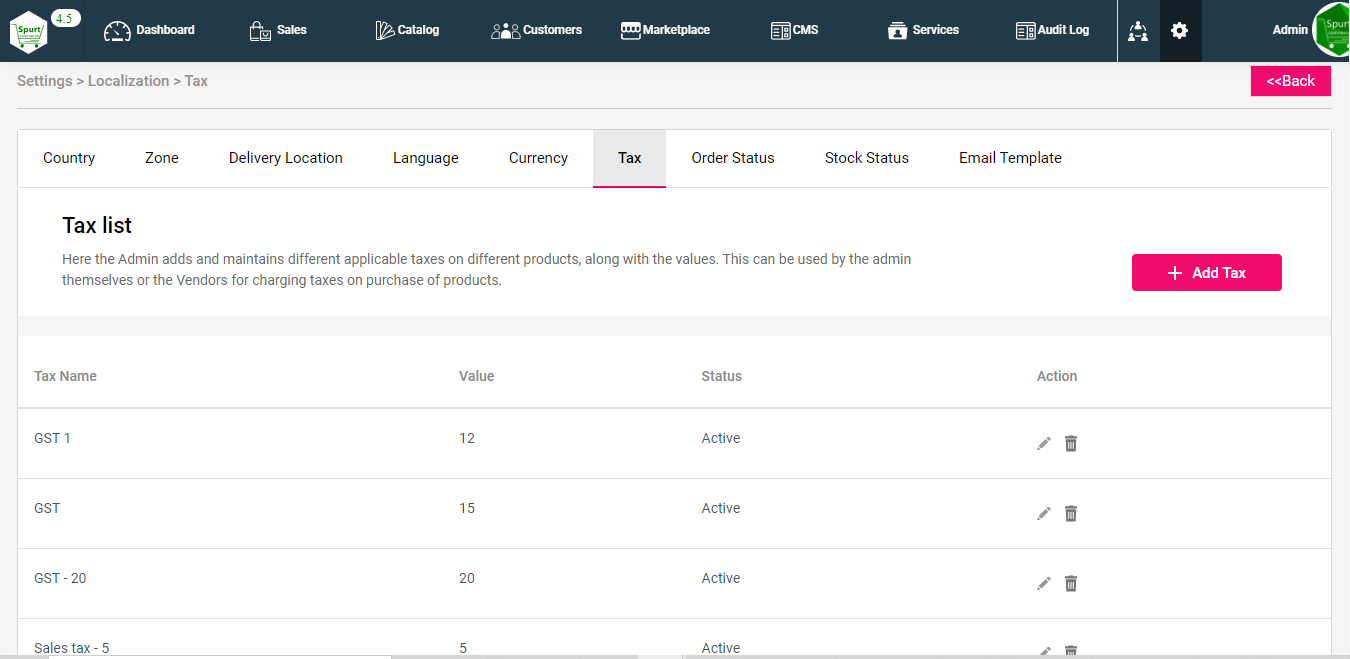This screenshot has width=1350, height=659.
Task: Open the Dashboard gauge icon
Action: (117, 31)
